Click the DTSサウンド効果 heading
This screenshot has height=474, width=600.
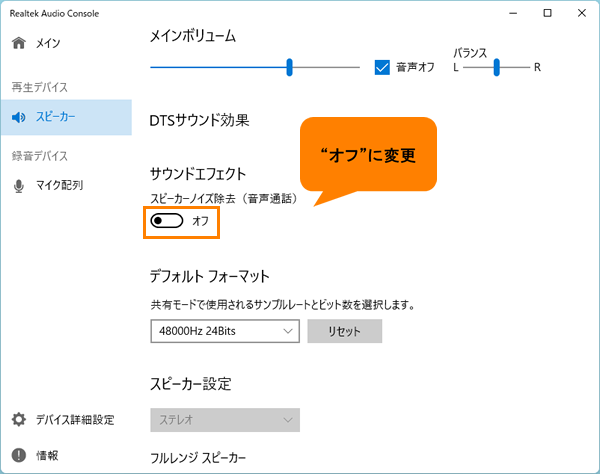coord(199,121)
